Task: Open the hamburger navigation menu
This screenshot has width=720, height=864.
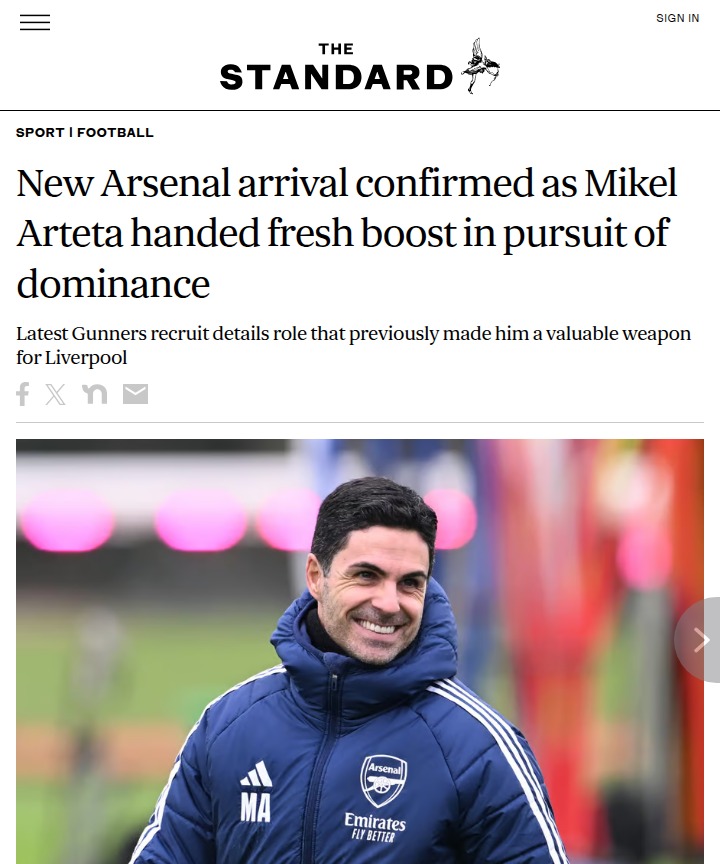Action: [35, 23]
